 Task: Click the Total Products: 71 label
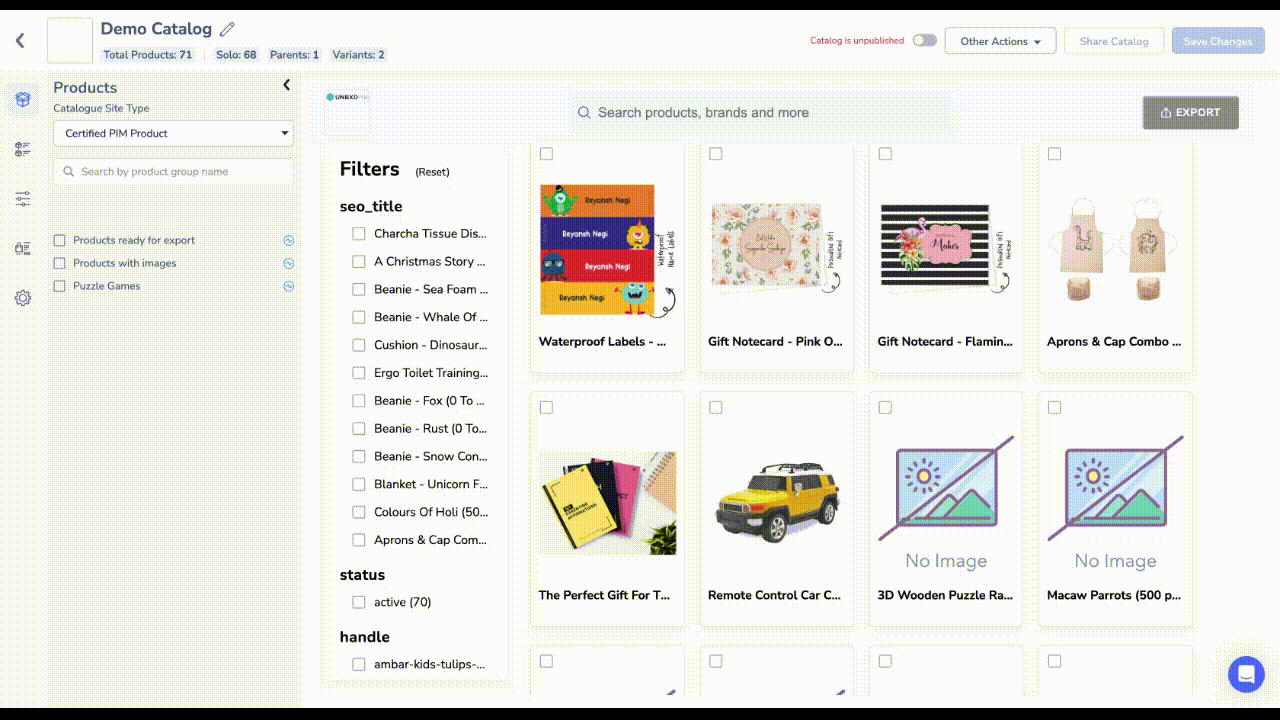(x=148, y=55)
